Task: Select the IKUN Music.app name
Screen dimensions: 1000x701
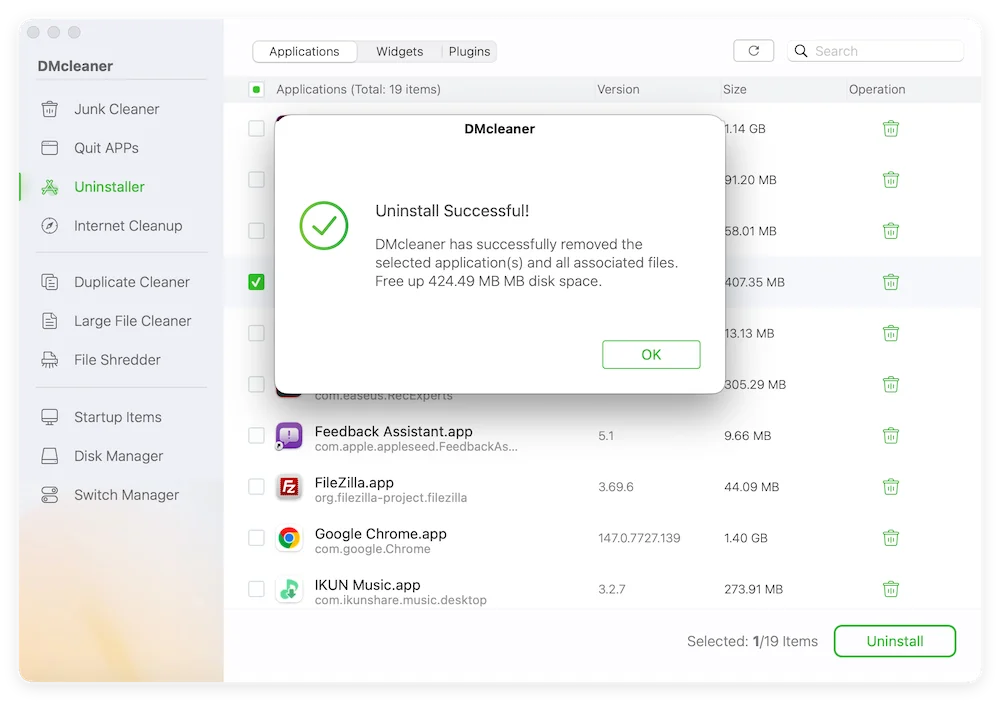Action: [x=367, y=585]
